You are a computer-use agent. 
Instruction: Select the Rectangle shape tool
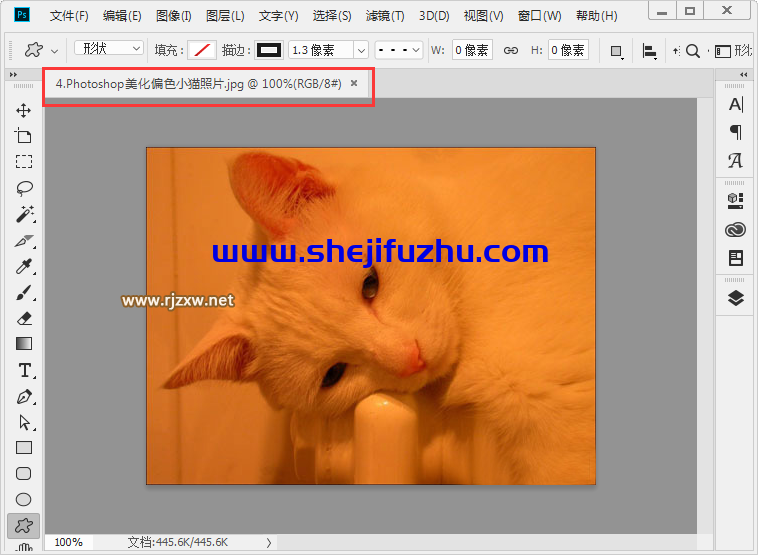[x=24, y=448]
